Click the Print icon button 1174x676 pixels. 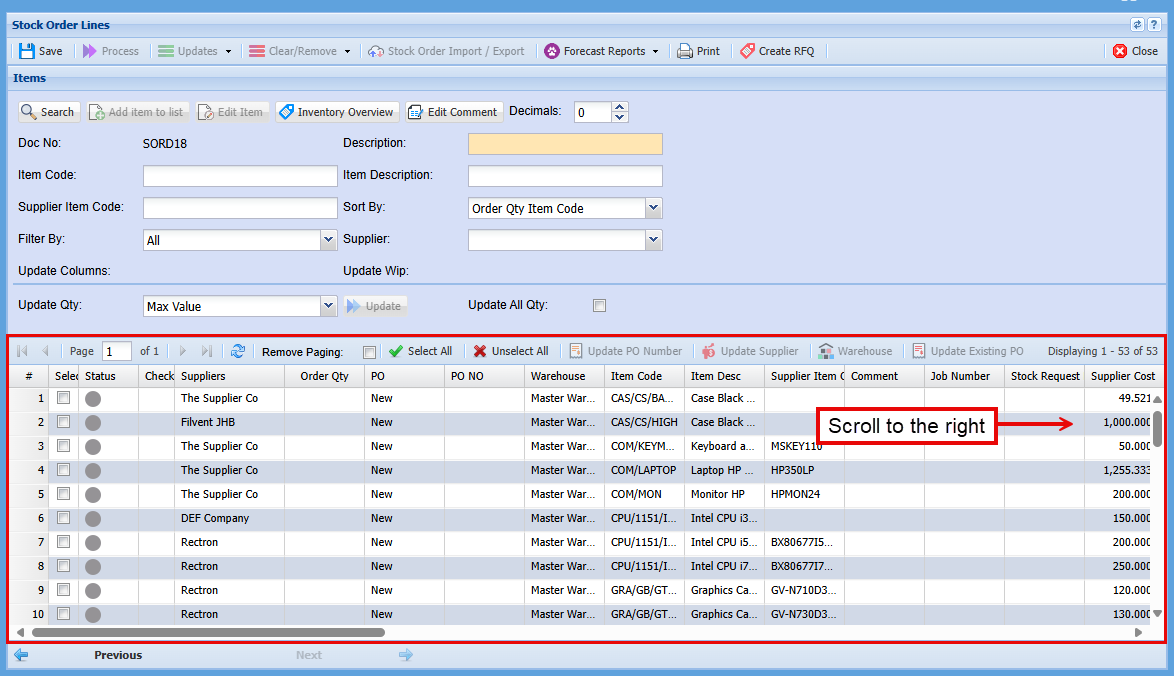point(685,51)
